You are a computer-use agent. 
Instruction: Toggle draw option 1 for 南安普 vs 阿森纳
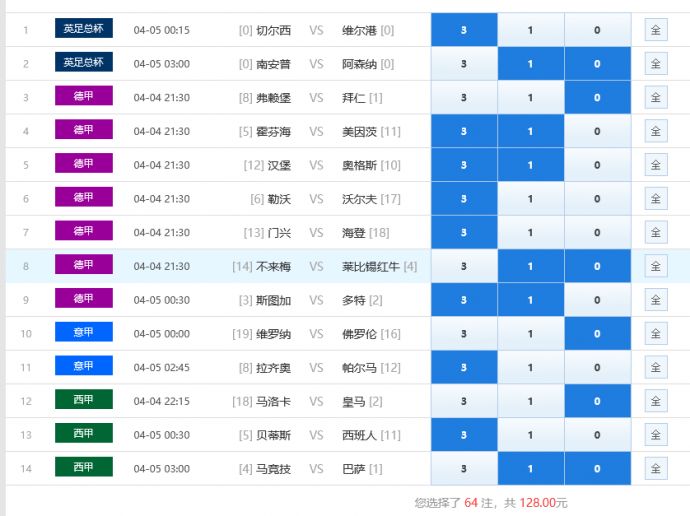(x=530, y=64)
